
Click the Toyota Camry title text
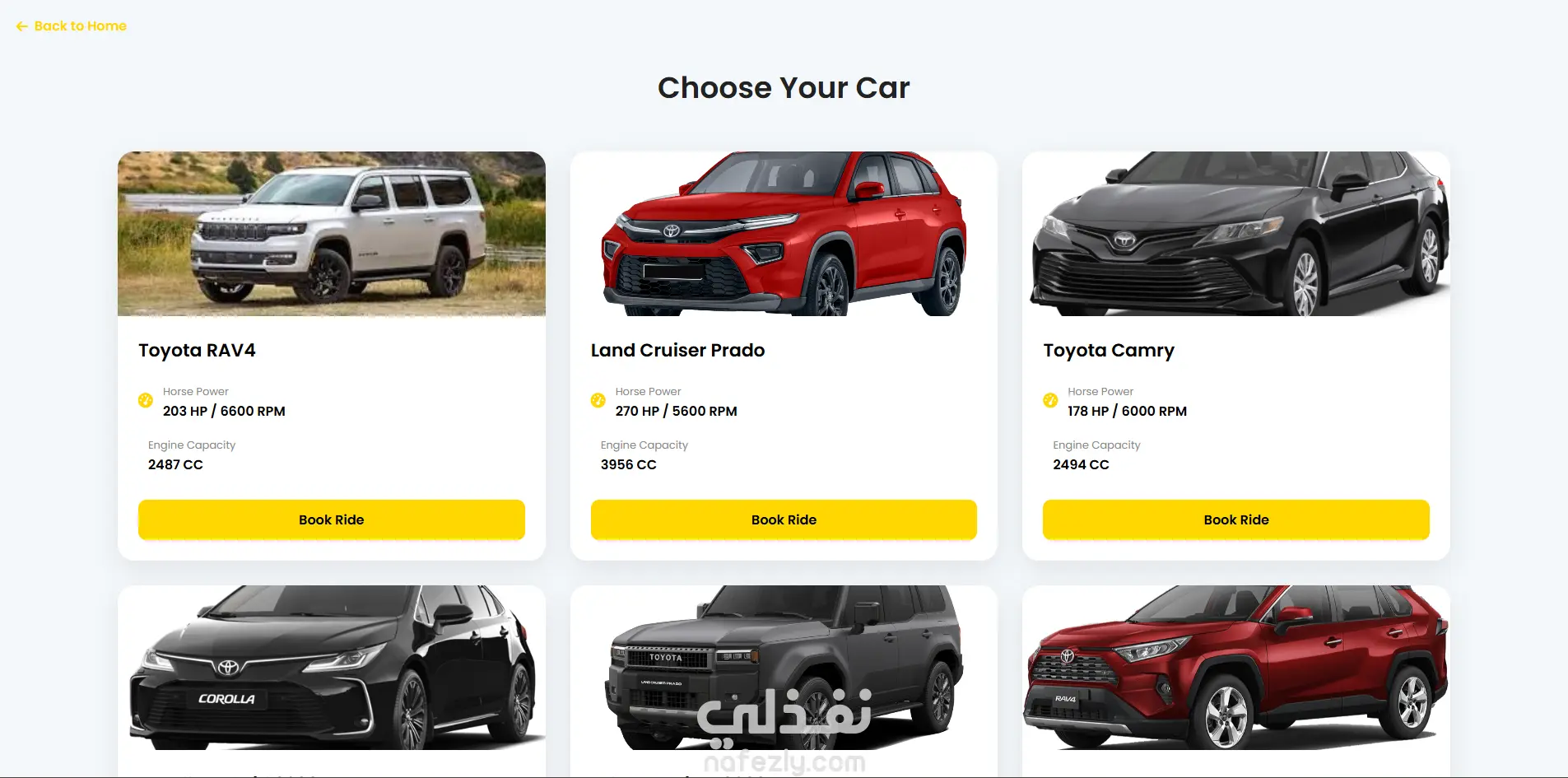(x=1109, y=351)
